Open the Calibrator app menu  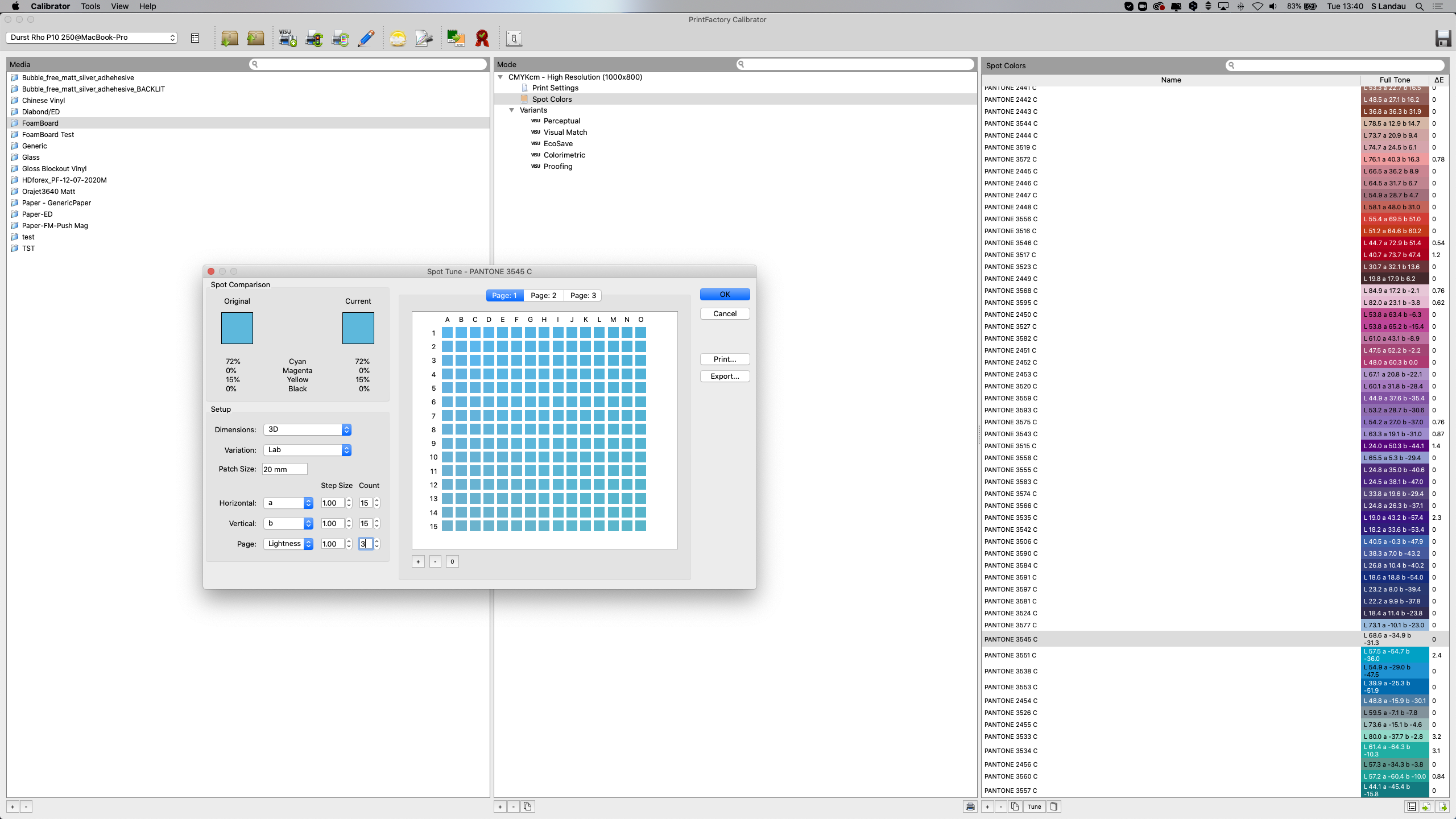click(50, 6)
